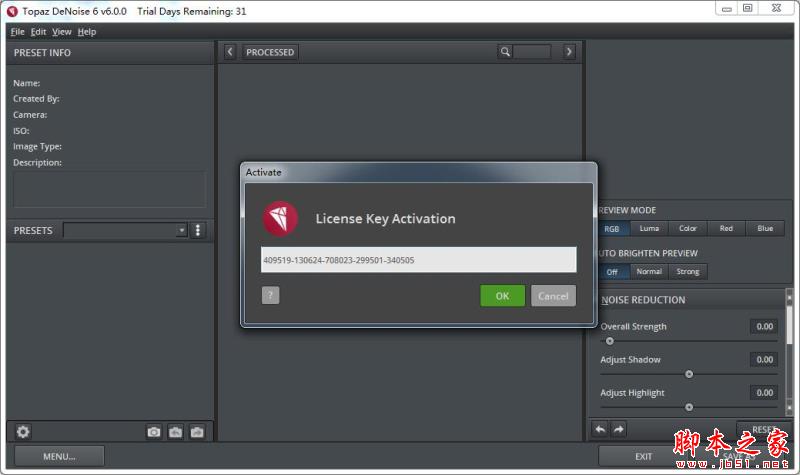Click OK to activate the license

[502, 296]
